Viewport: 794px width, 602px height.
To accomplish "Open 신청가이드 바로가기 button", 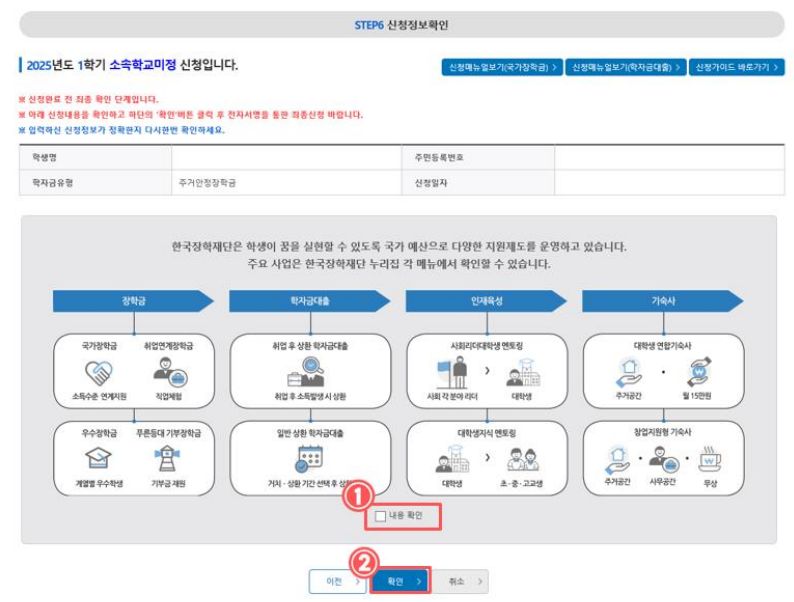I will [737, 67].
